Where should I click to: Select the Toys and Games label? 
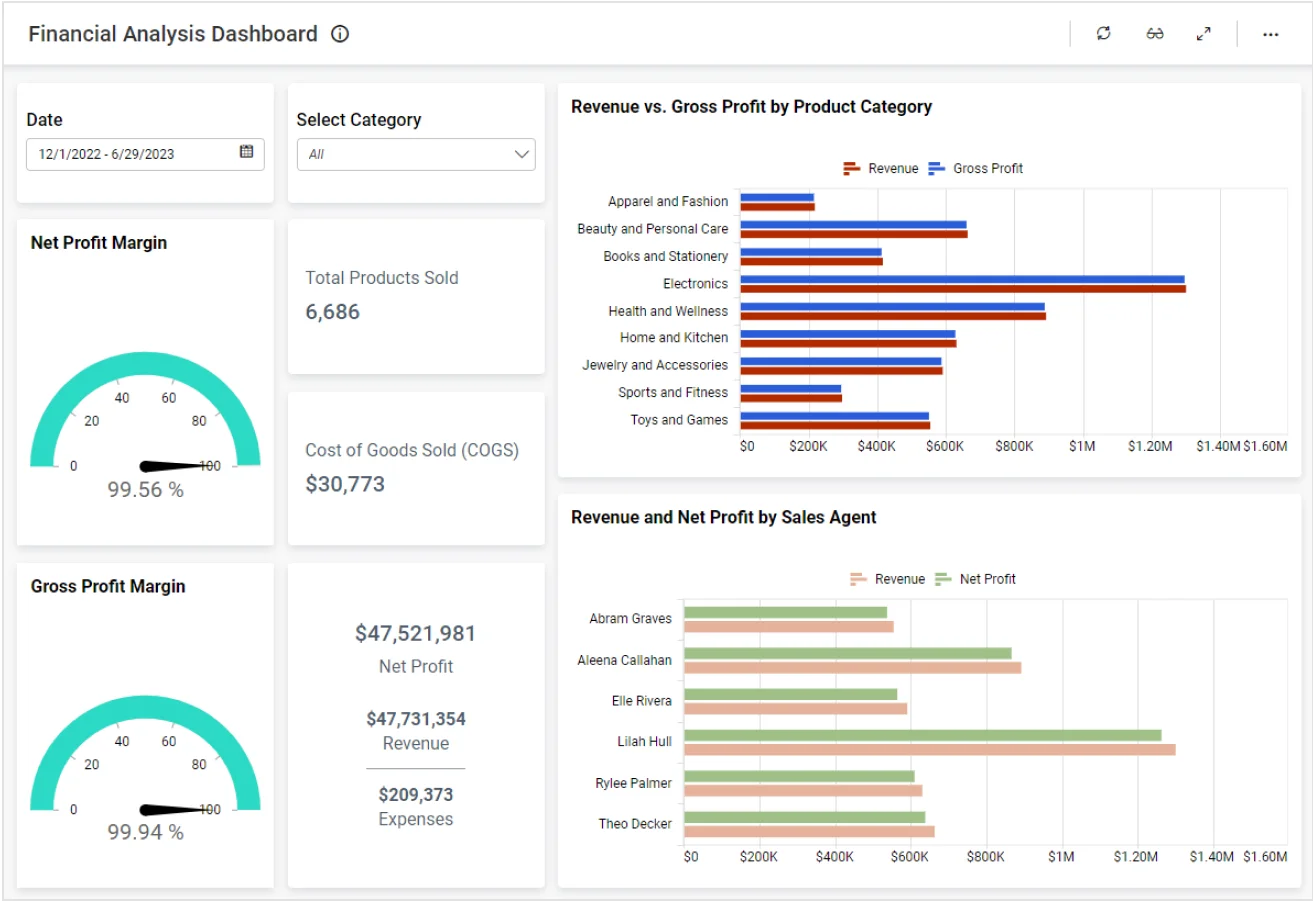coord(679,420)
